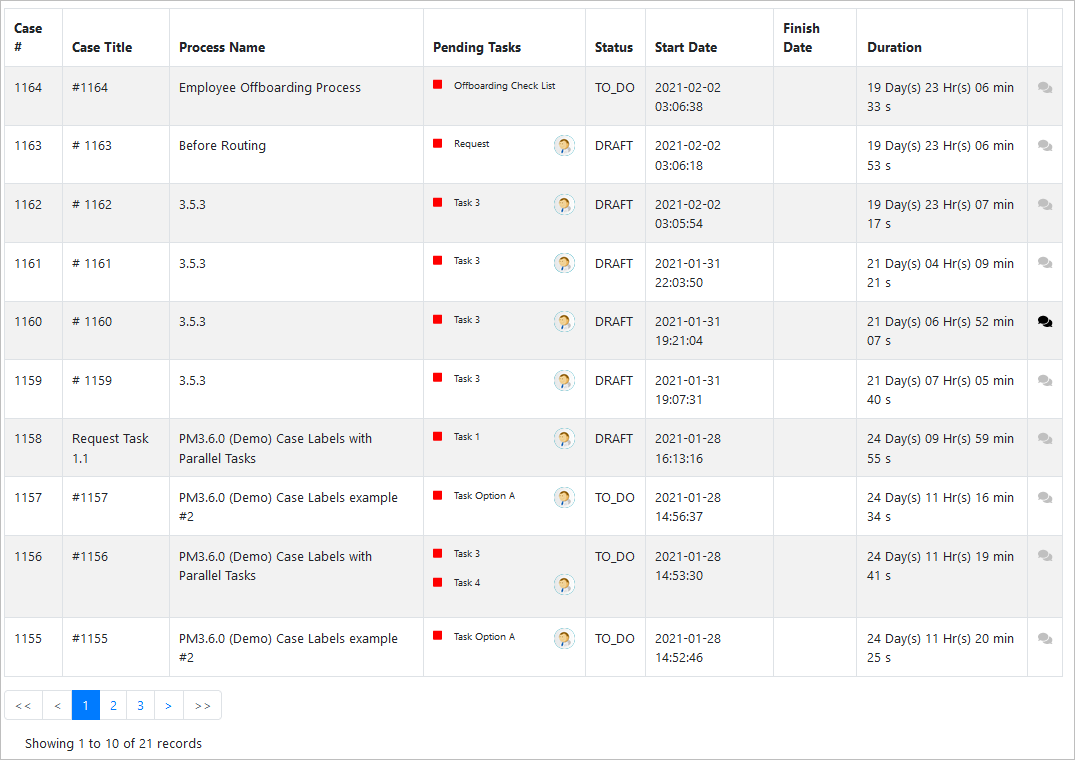Open the Task Option A task in case 1157
The image size is (1075, 760).
coord(483,496)
